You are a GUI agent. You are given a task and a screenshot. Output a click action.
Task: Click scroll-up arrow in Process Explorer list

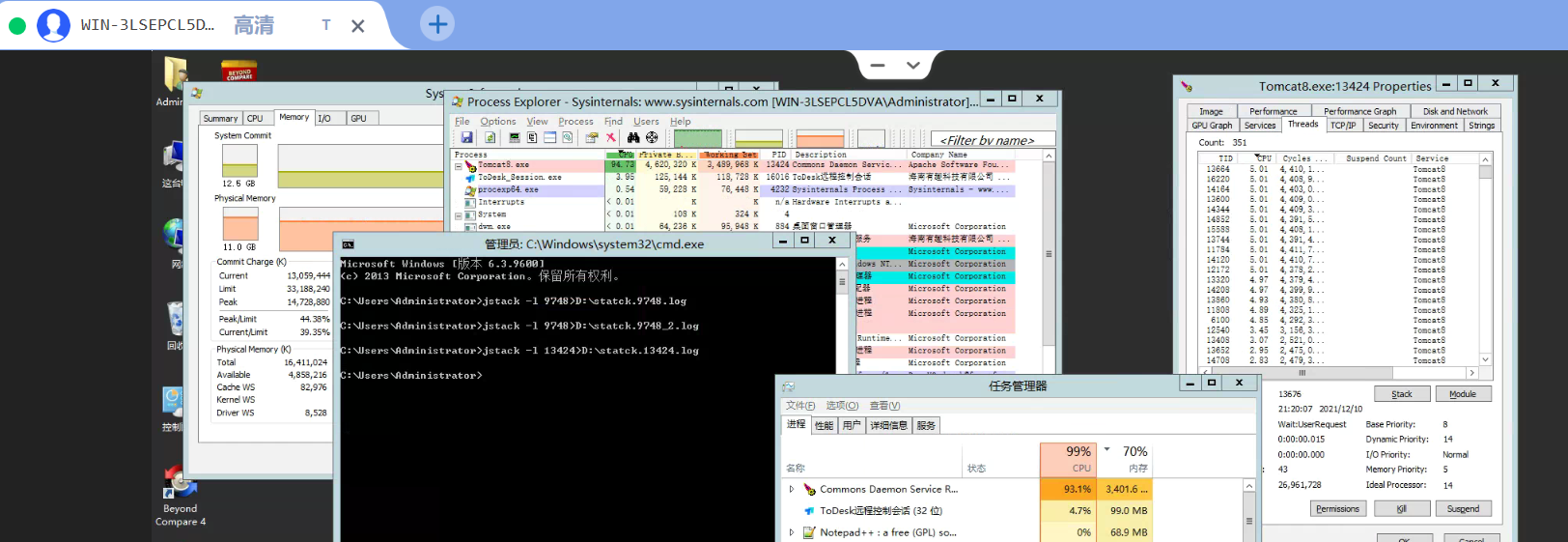1049,156
